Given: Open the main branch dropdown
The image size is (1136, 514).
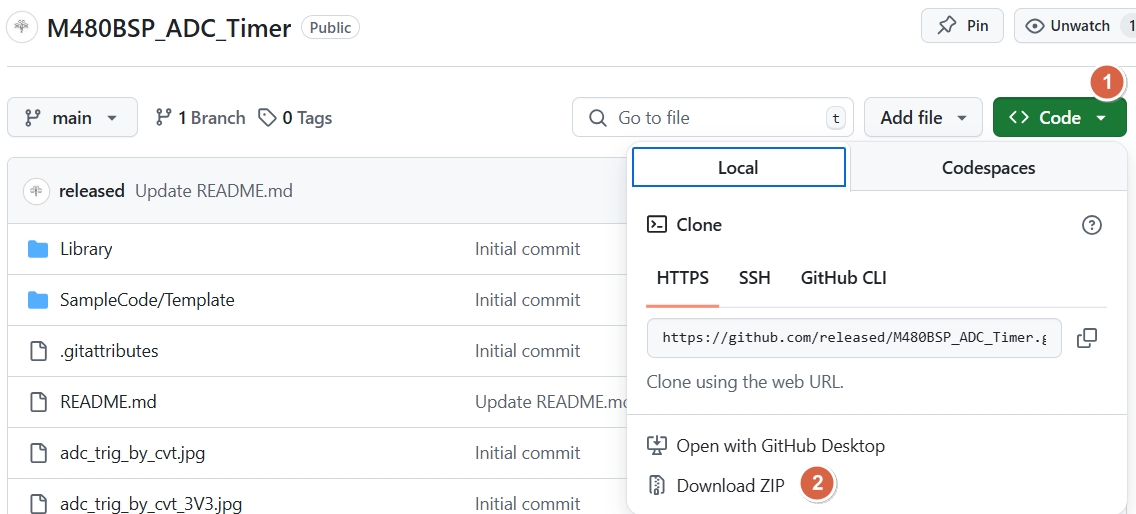Looking at the screenshot, I should coord(72,117).
